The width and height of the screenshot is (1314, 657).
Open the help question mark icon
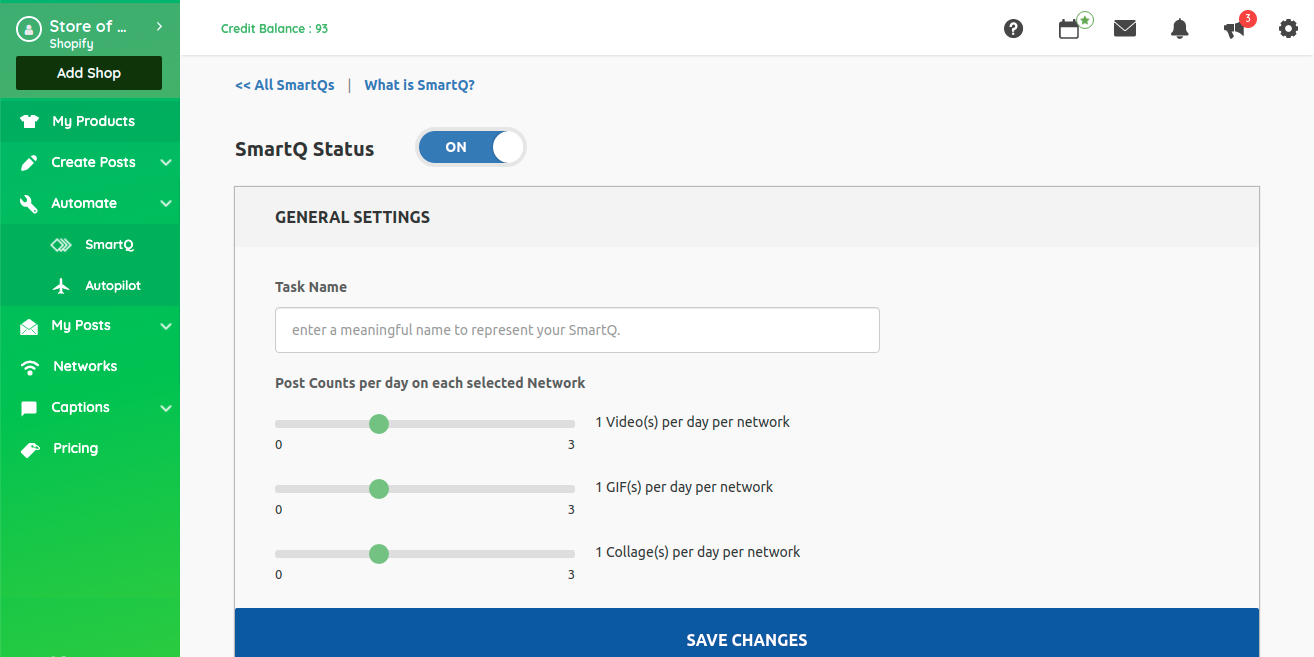click(x=1013, y=29)
